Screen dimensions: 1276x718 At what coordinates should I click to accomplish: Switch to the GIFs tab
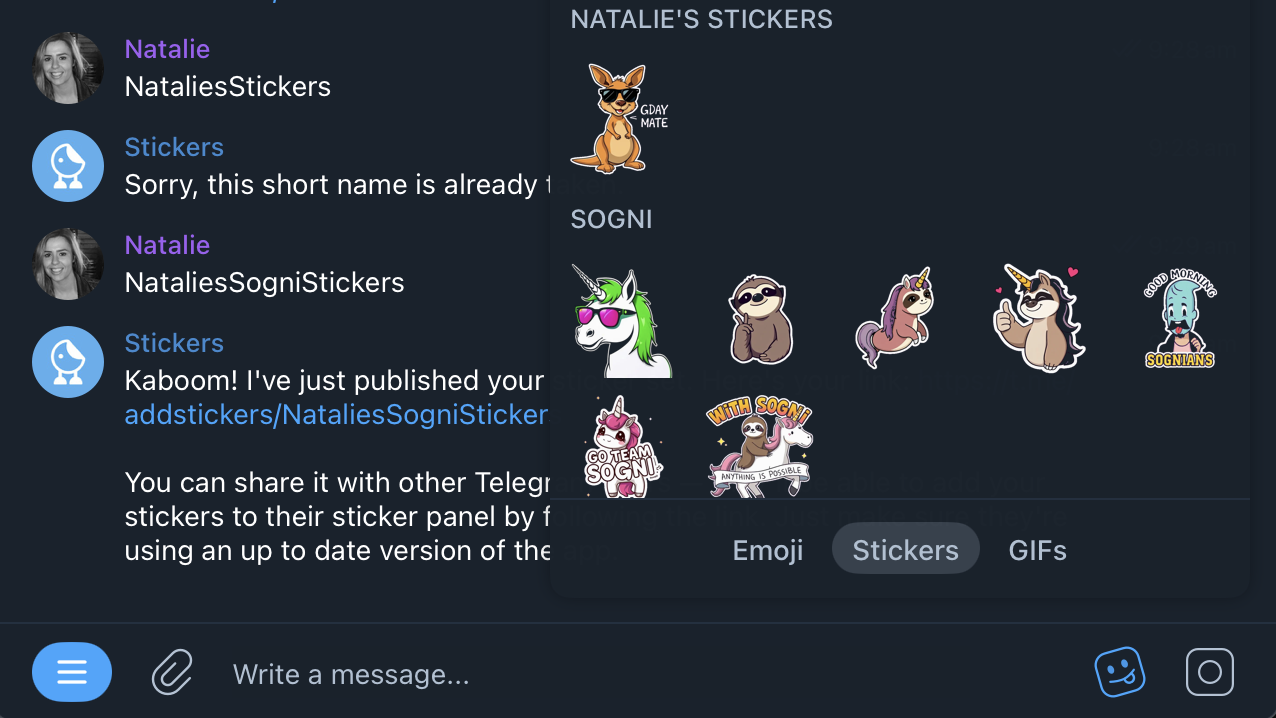coord(1037,550)
